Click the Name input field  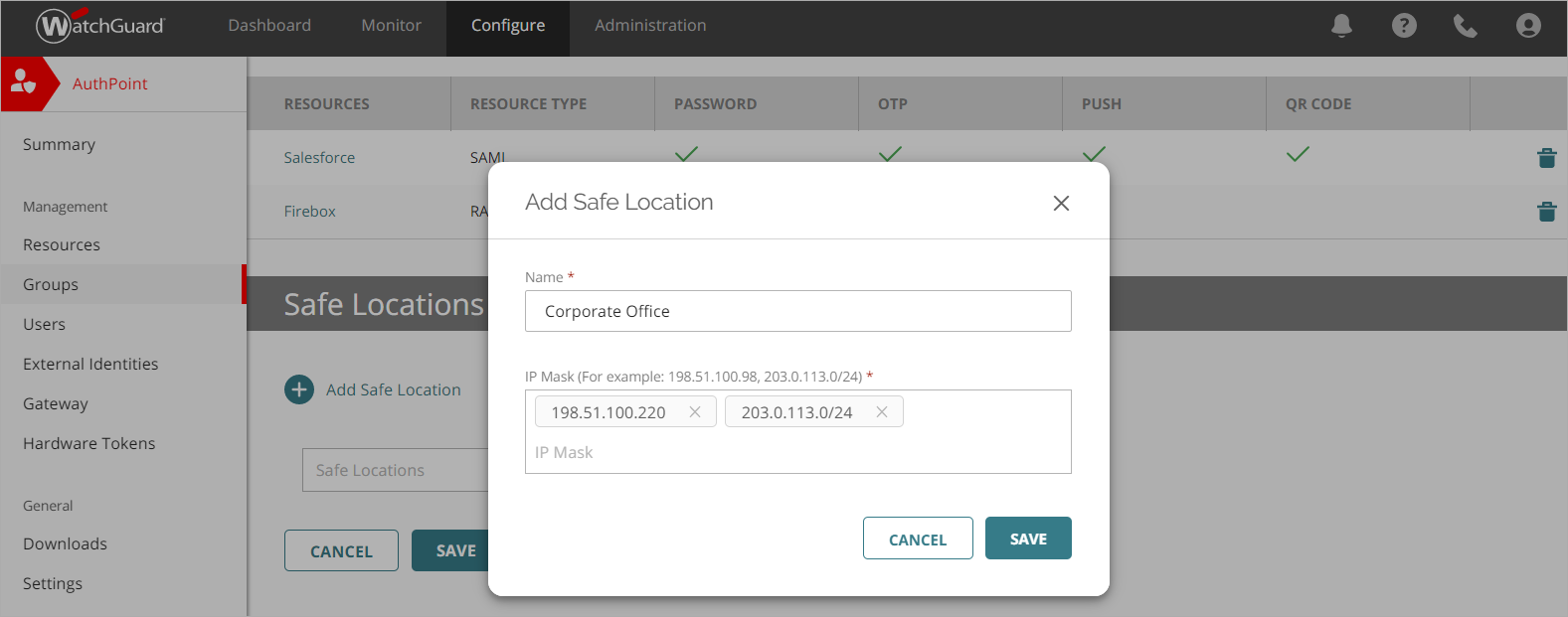pyautogui.click(x=797, y=311)
